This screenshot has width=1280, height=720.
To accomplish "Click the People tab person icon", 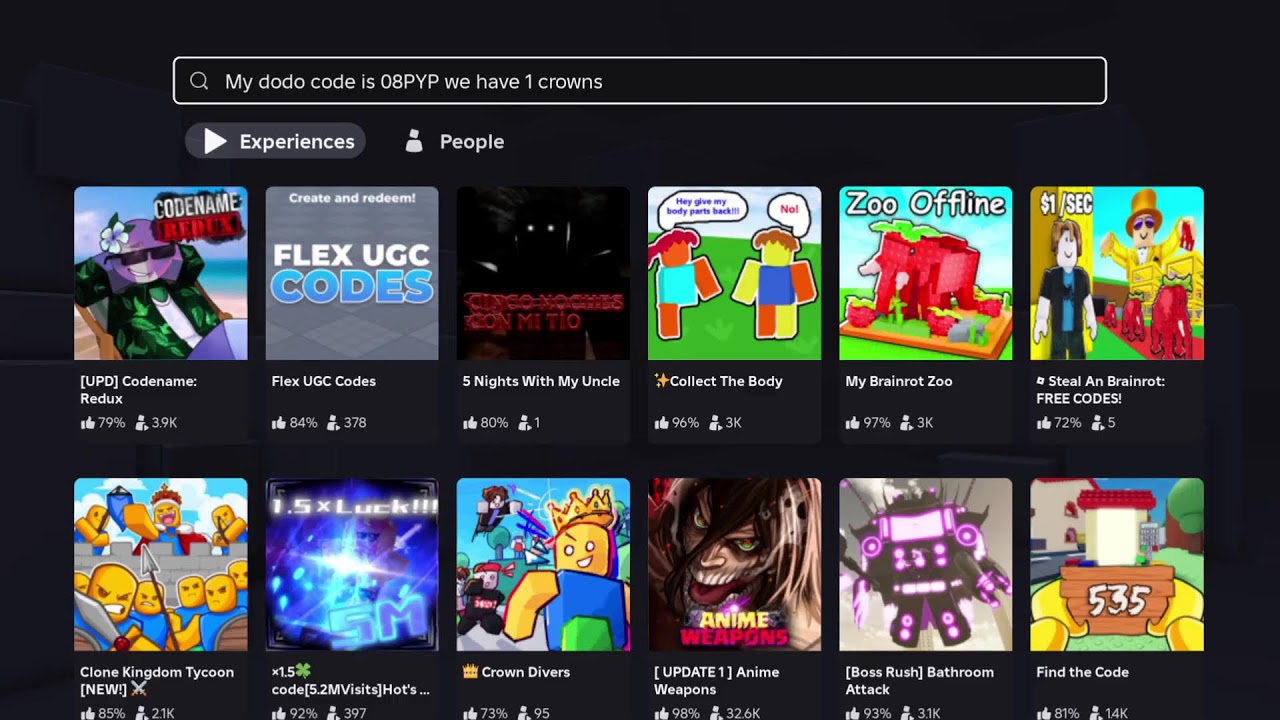I will click(414, 141).
